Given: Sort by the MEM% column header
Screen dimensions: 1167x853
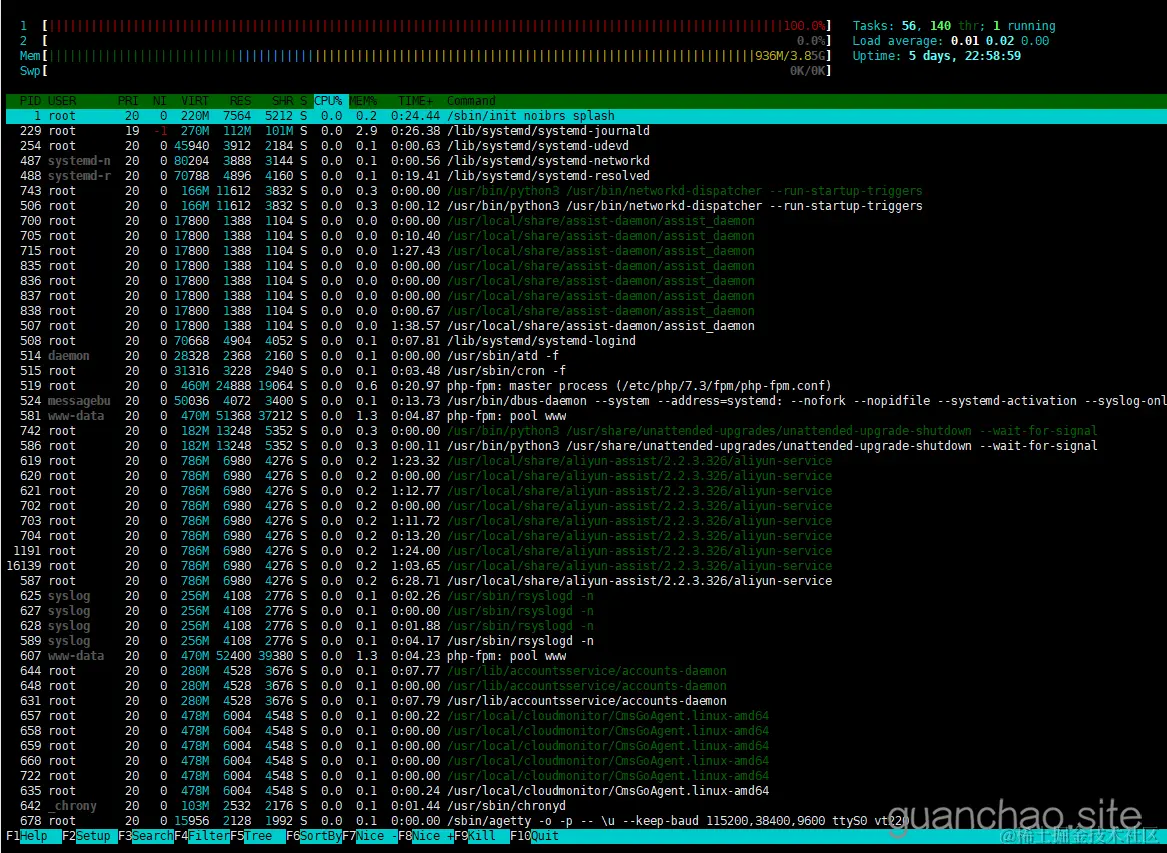Looking at the screenshot, I should pos(363,100).
